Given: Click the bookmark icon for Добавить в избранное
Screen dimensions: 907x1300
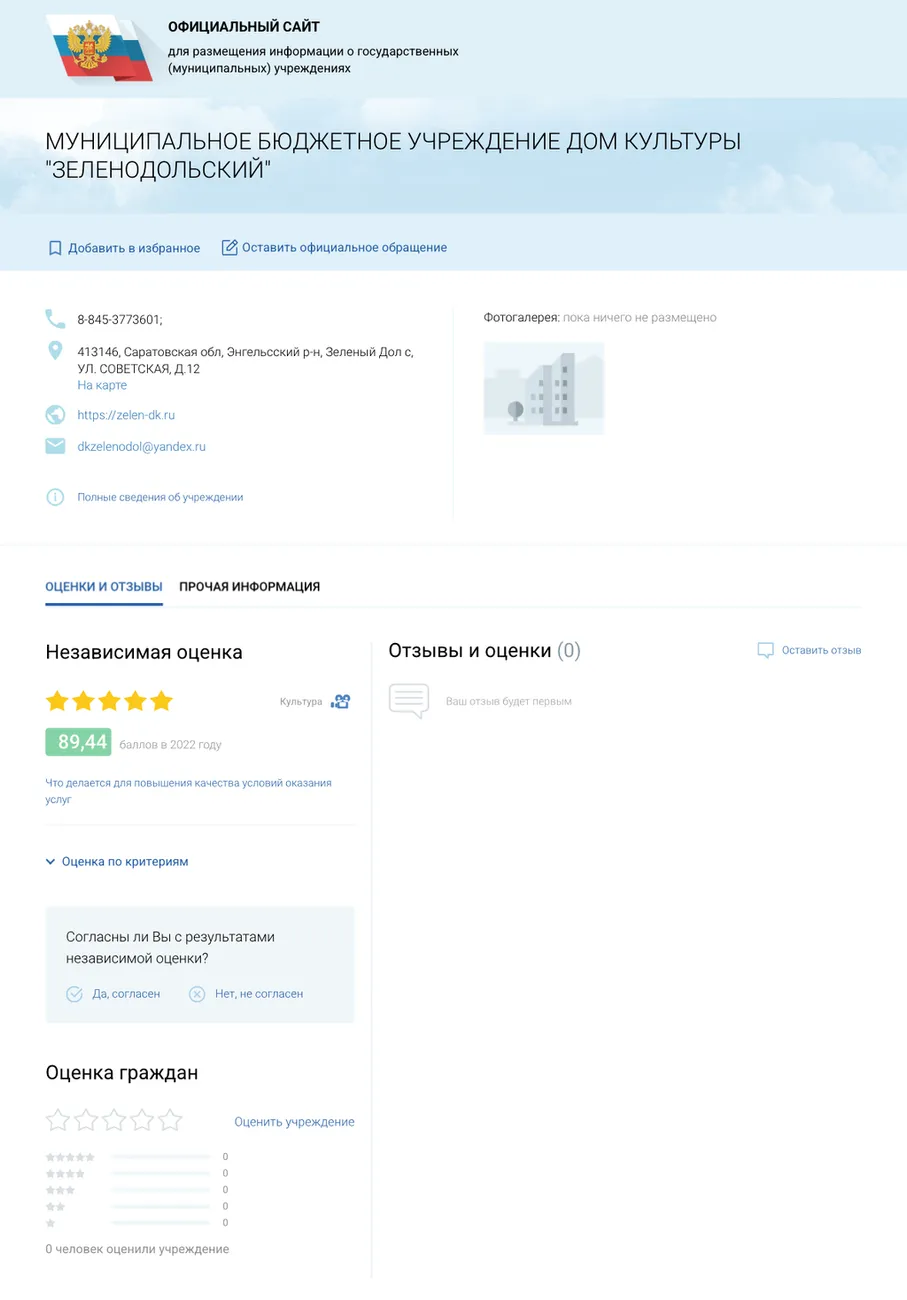Looking at the screenshot, I should pyautogui.click(x=55, y=248).
